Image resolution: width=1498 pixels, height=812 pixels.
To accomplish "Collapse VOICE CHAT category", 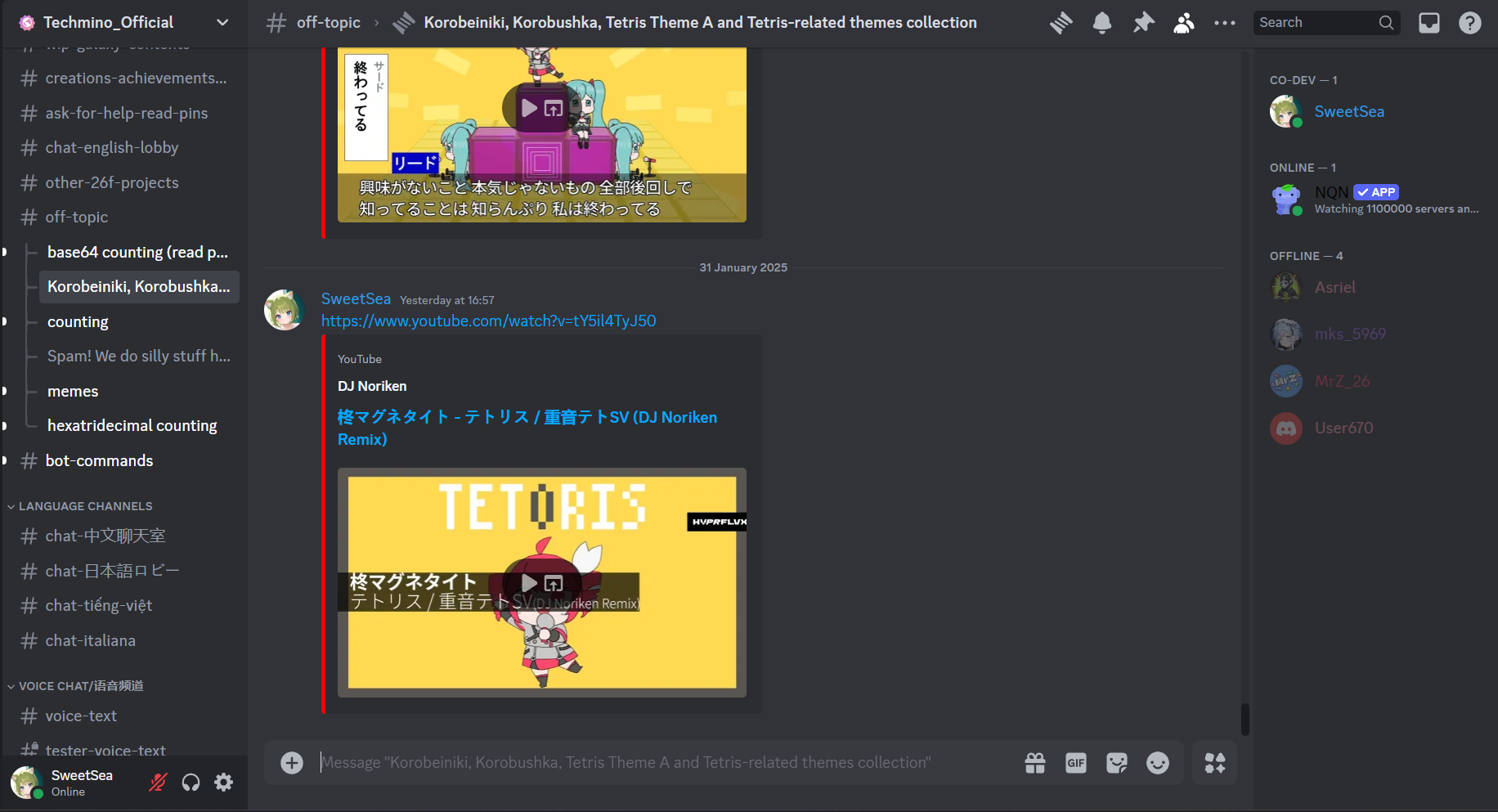I will pyautogui.click(x=75, y=686).
